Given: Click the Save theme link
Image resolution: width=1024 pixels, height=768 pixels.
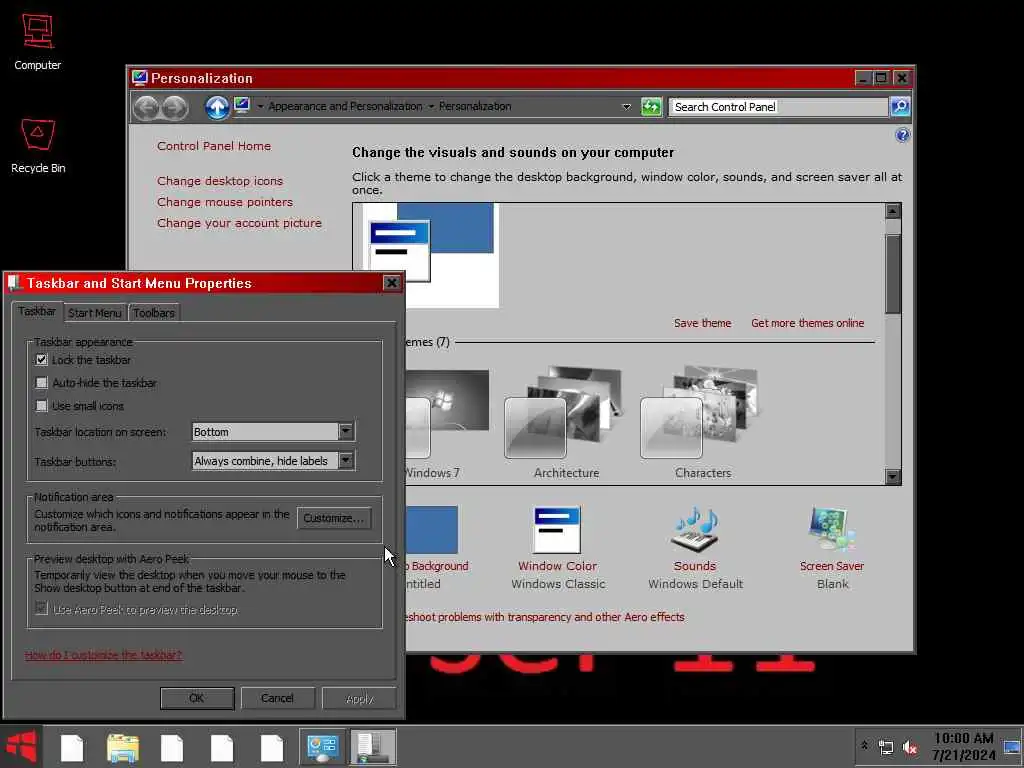Looking at the screenshot, I should [x=702, y=323].
